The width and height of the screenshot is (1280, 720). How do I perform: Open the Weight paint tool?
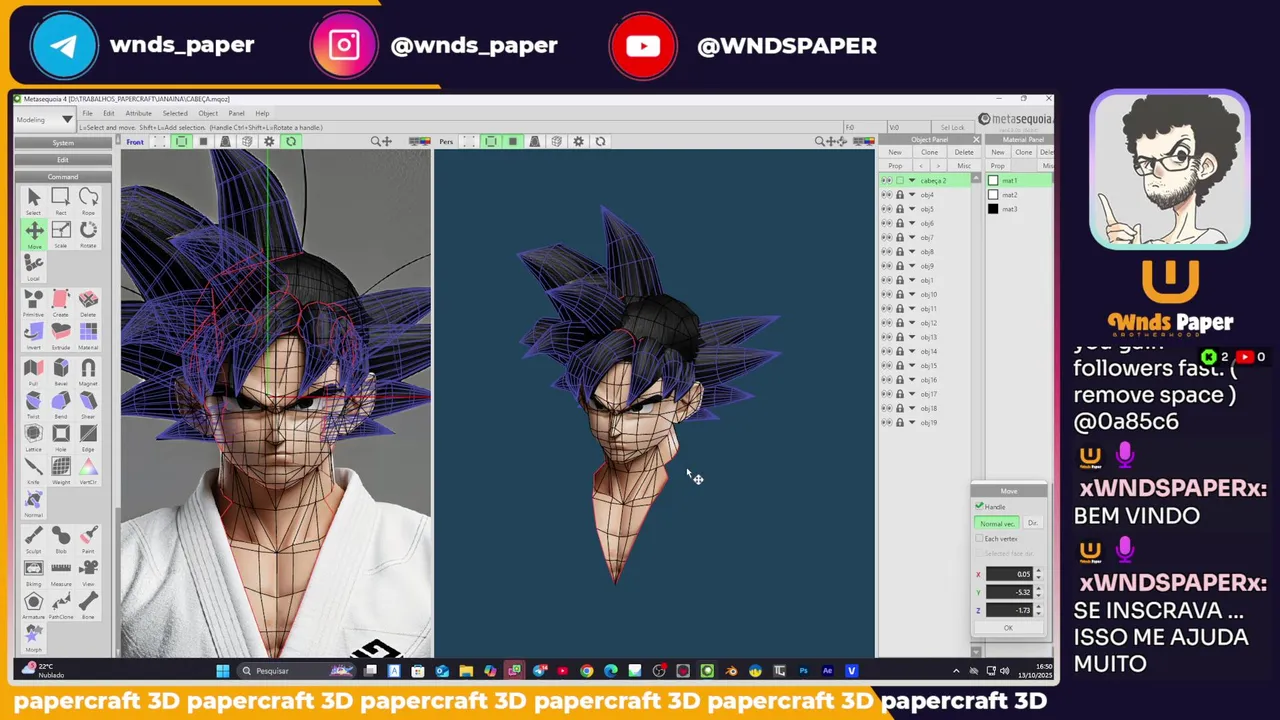(60, 470)
